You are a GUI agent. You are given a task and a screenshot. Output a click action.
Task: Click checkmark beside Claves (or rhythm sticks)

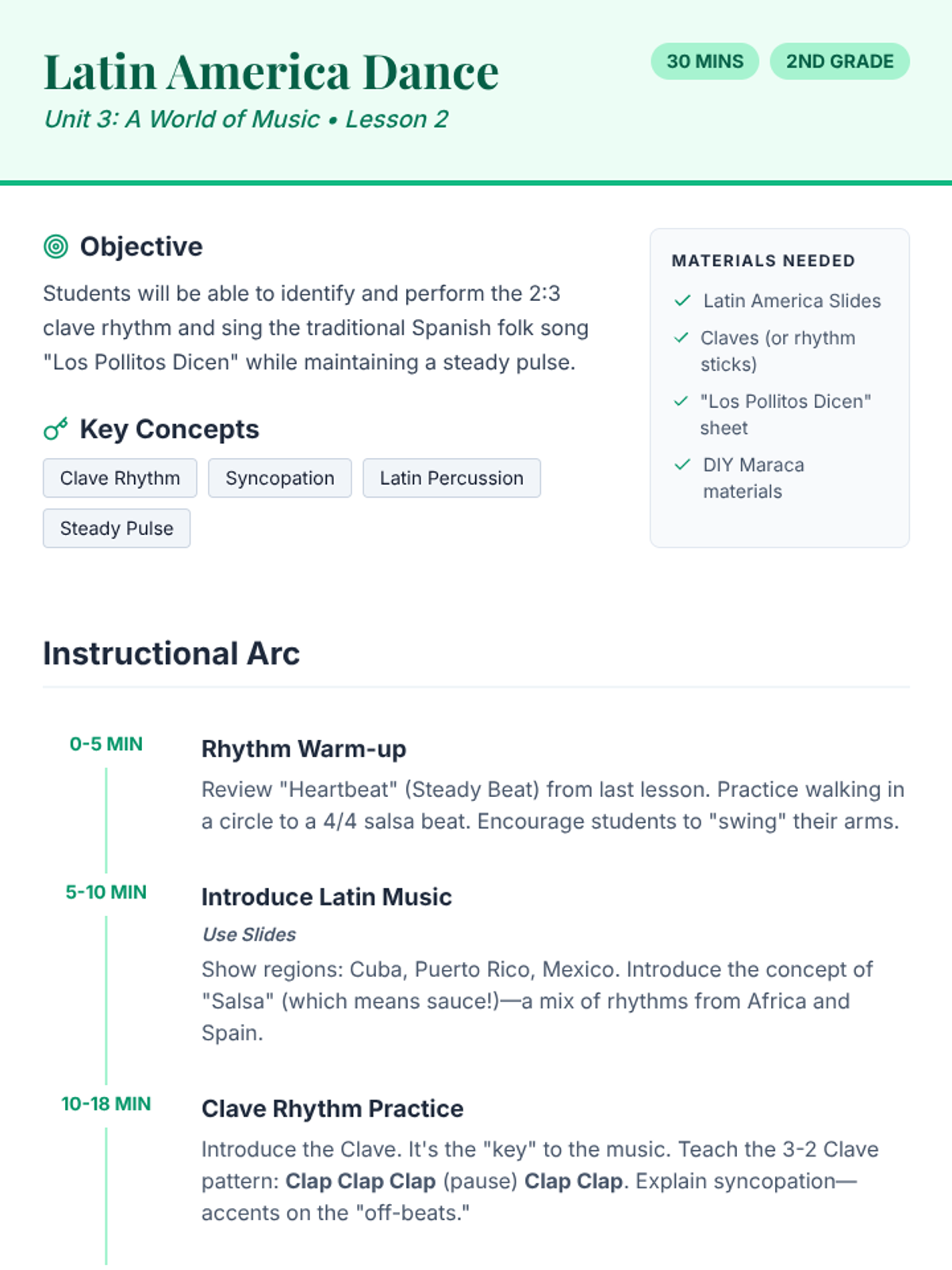point(681,337)
